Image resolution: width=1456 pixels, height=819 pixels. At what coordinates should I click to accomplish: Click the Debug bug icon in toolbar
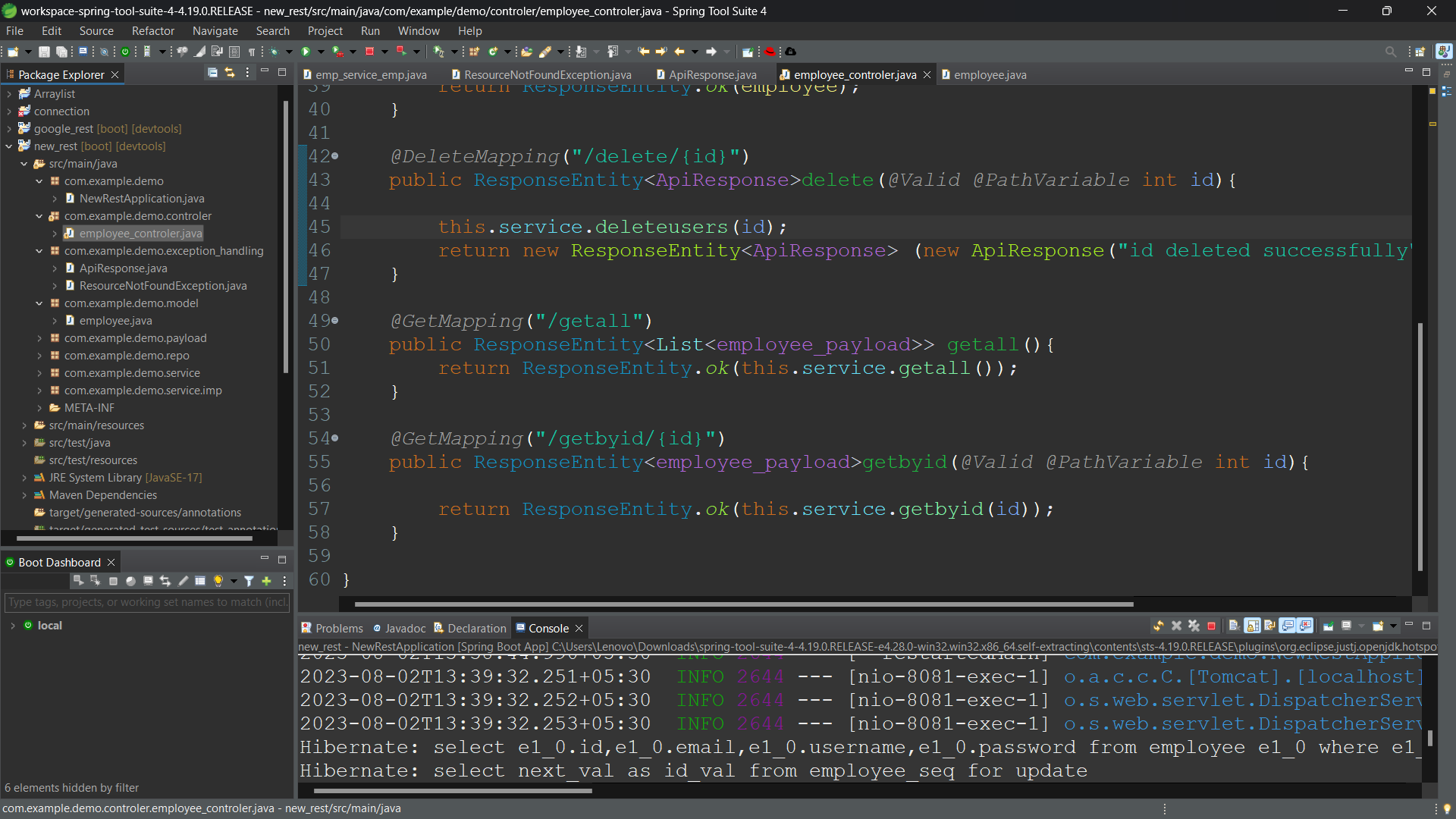(x=275, y=52)
